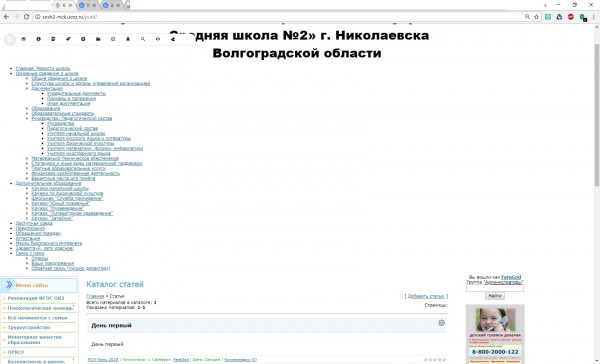Open the Приказы и положения link
The width and height of the screenshot is (600, 364).
(72, 98)
